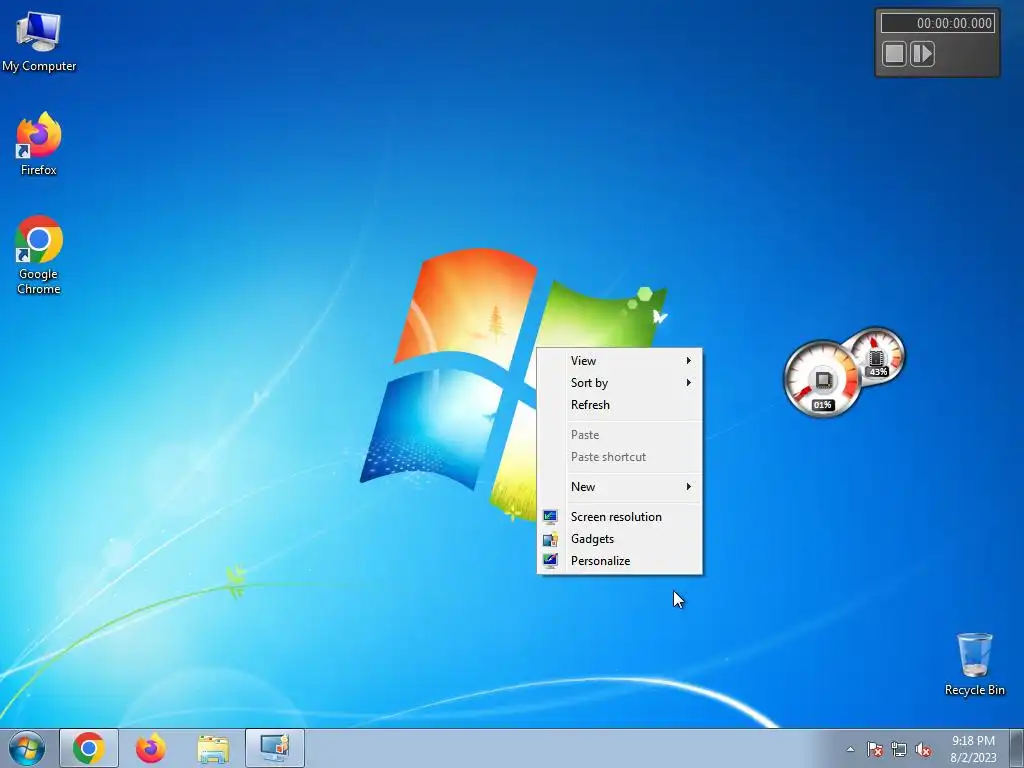Click the network status tray icon

tap(899, 749)
